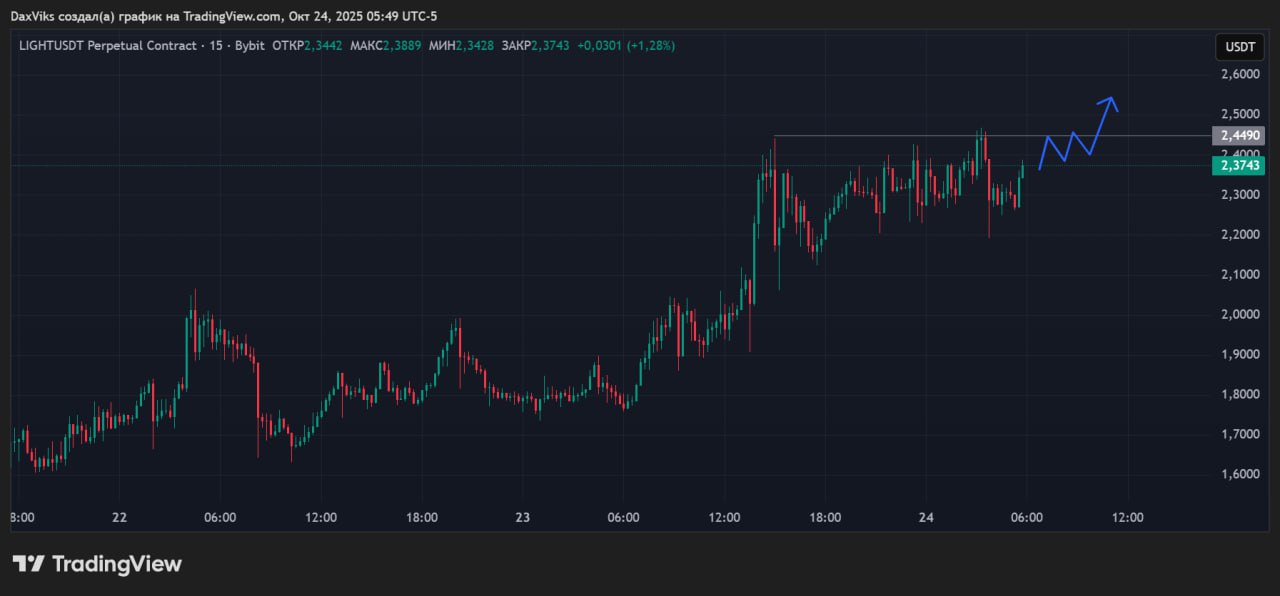Click the ЗАКР closing value in header
The height and width of the screenshot is (596, 1280).
pos(552,46)
